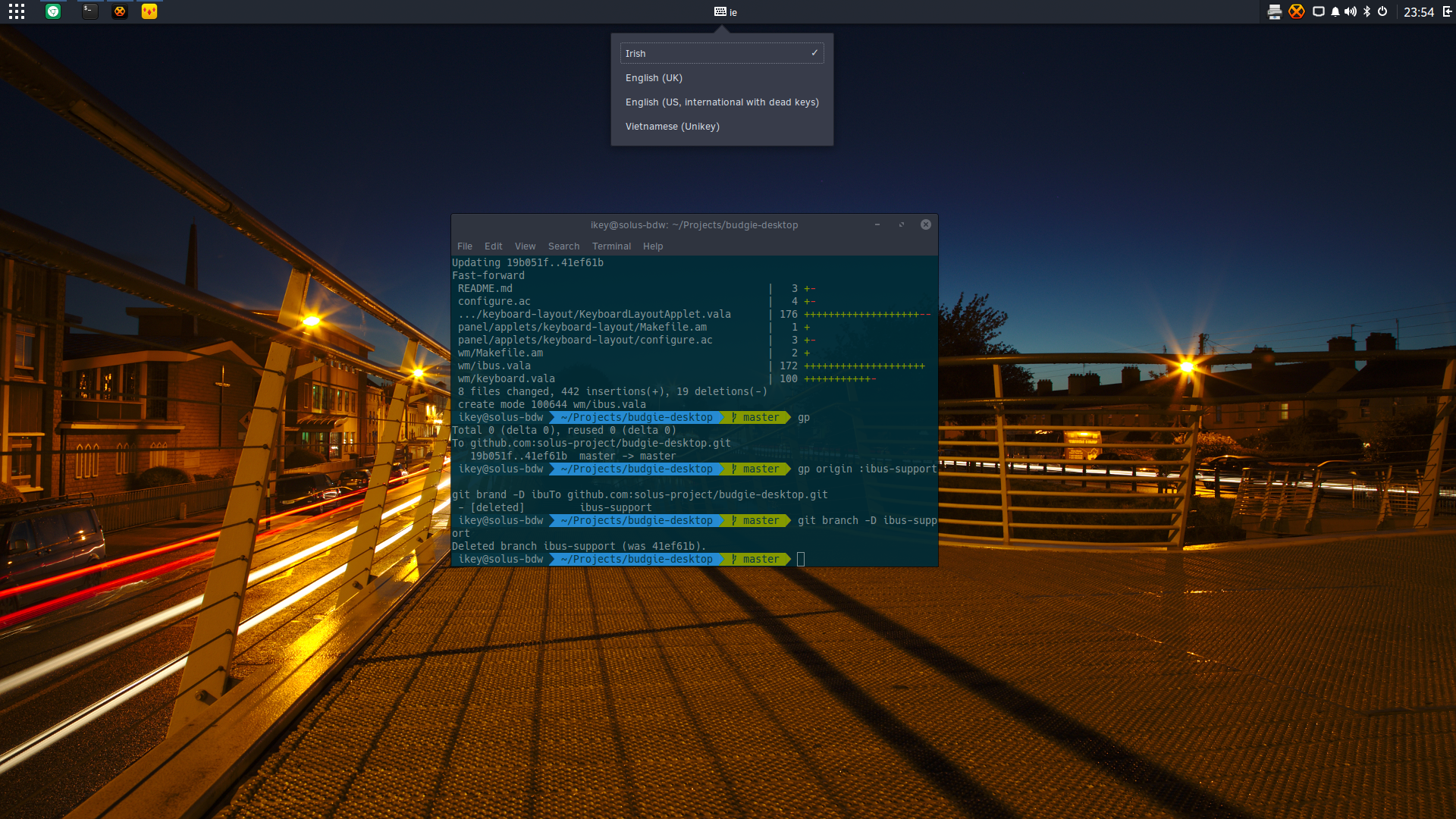
Task: Open the terminal View menu
Action: click(525, 246)
